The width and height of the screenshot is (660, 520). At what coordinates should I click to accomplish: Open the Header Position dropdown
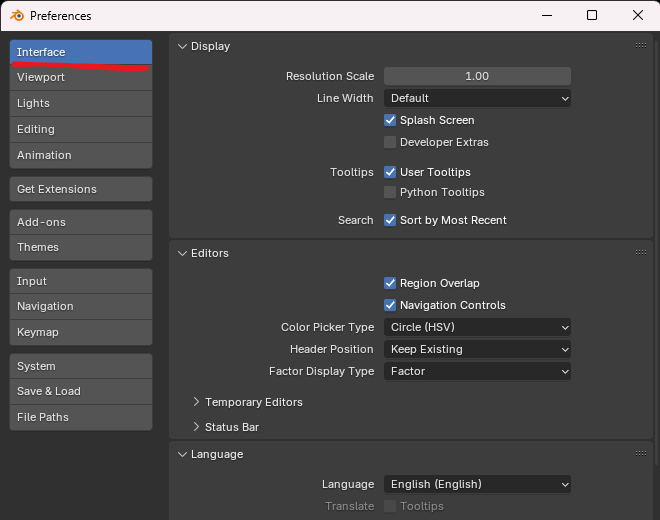477,349
